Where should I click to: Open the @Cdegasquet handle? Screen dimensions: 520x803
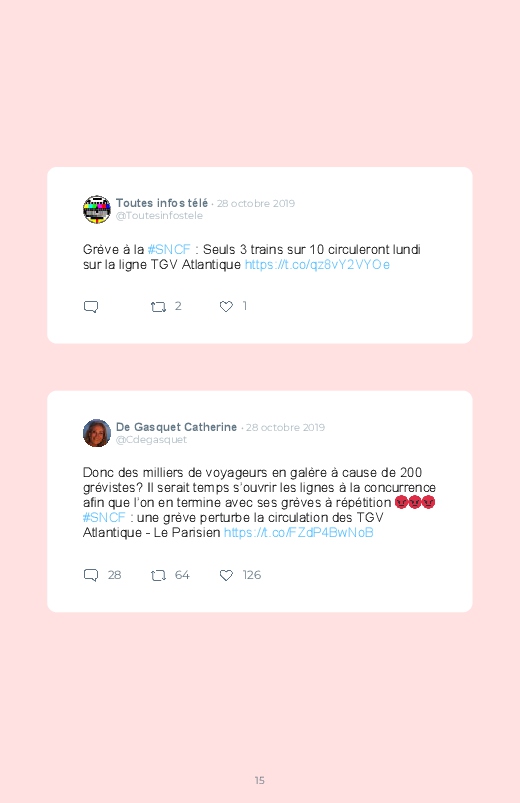pyautogui.click(x=151, y=439)
